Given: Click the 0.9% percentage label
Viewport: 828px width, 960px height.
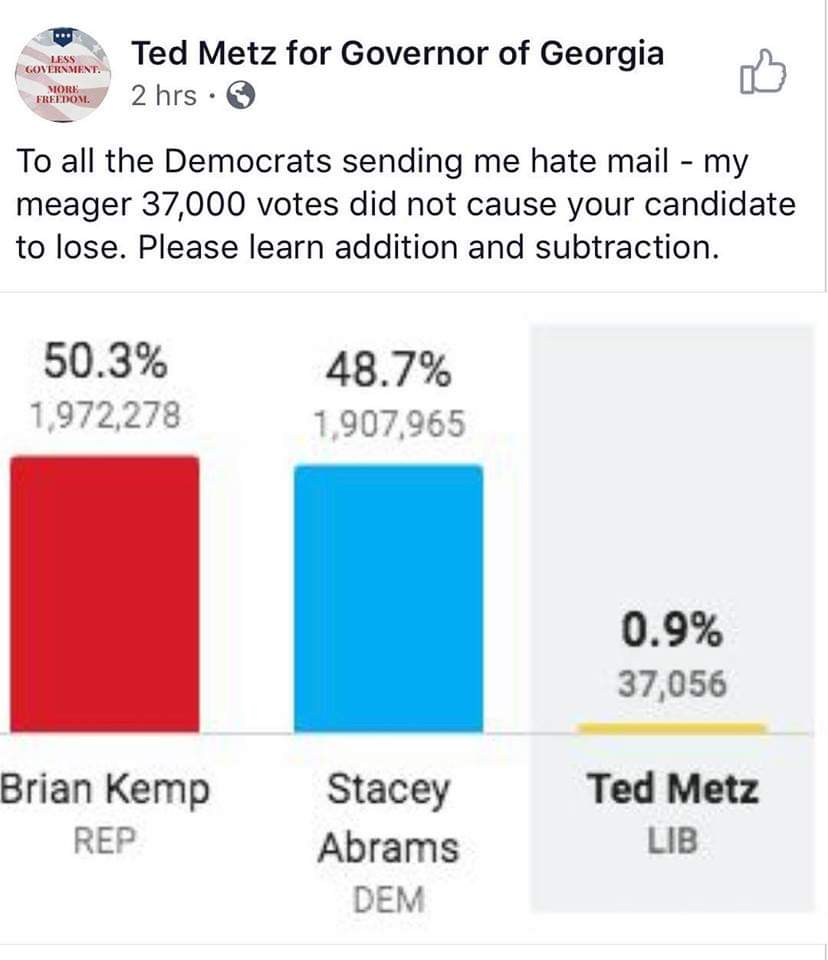Looking at the screenshot, I should tap(672, 630).
